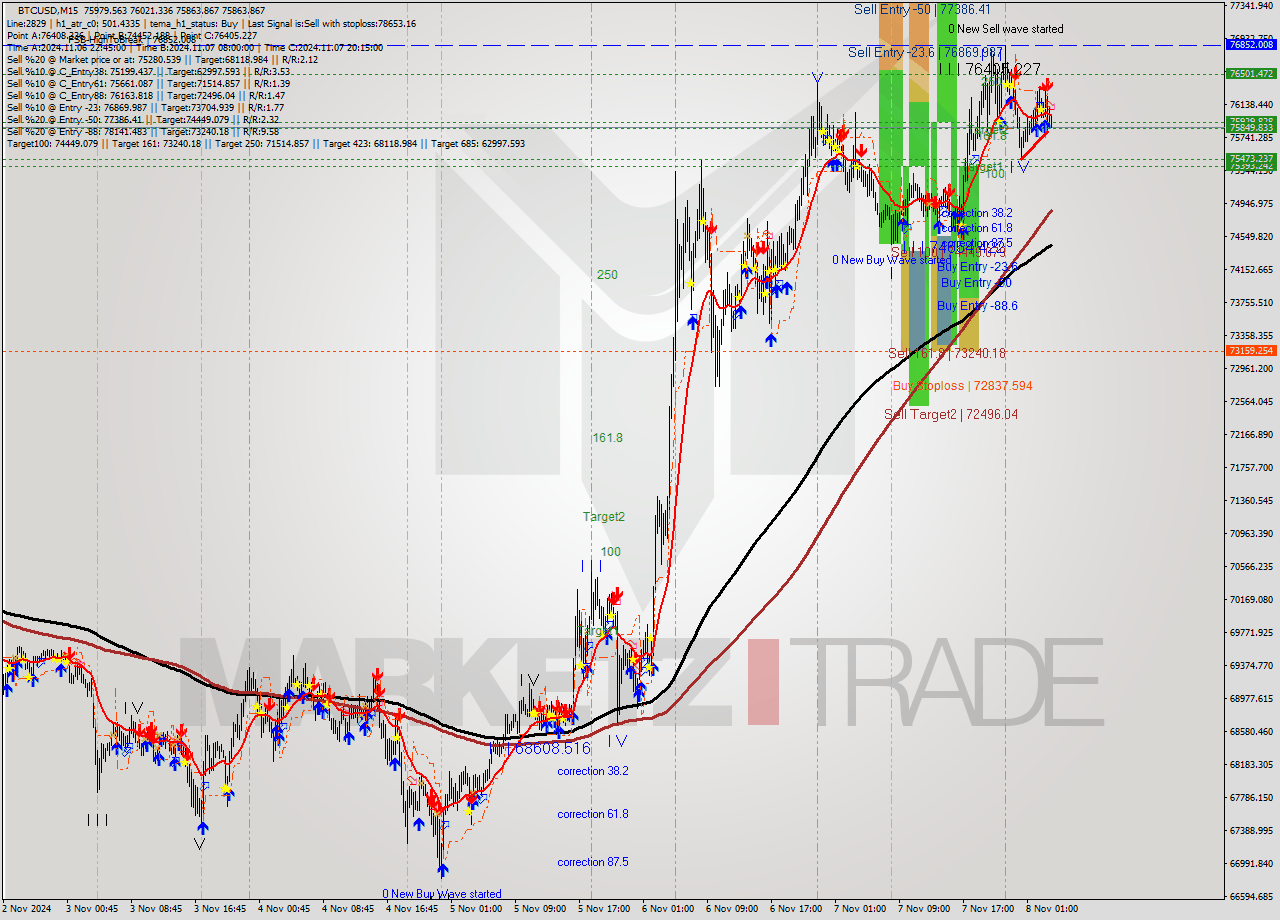Click the blue 76852.008 price tag
Image resolution: width=1280 pixels, height=920 pixels.
pyautogui.click(x=1252, y=45)
